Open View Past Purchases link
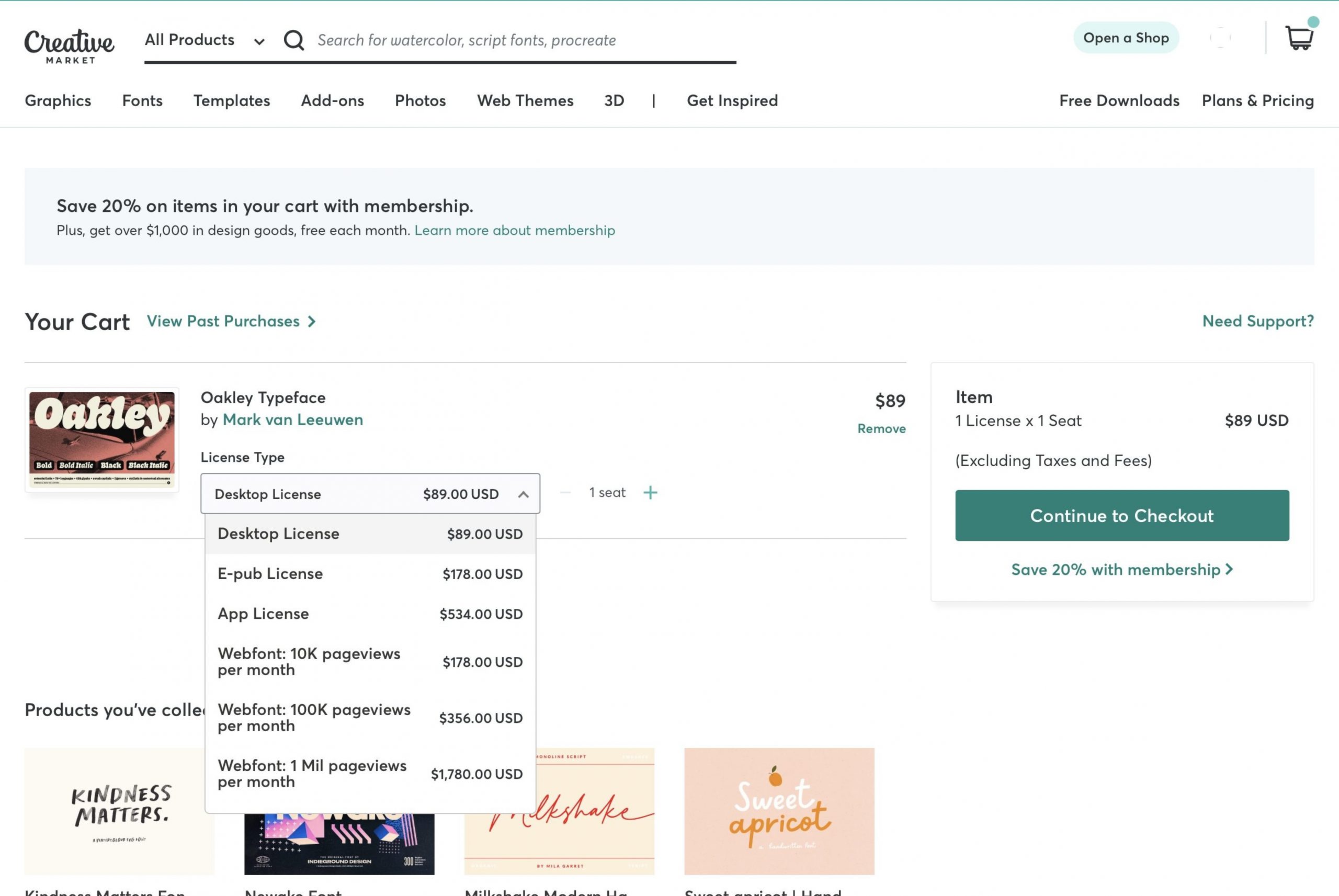 point(231,321)
